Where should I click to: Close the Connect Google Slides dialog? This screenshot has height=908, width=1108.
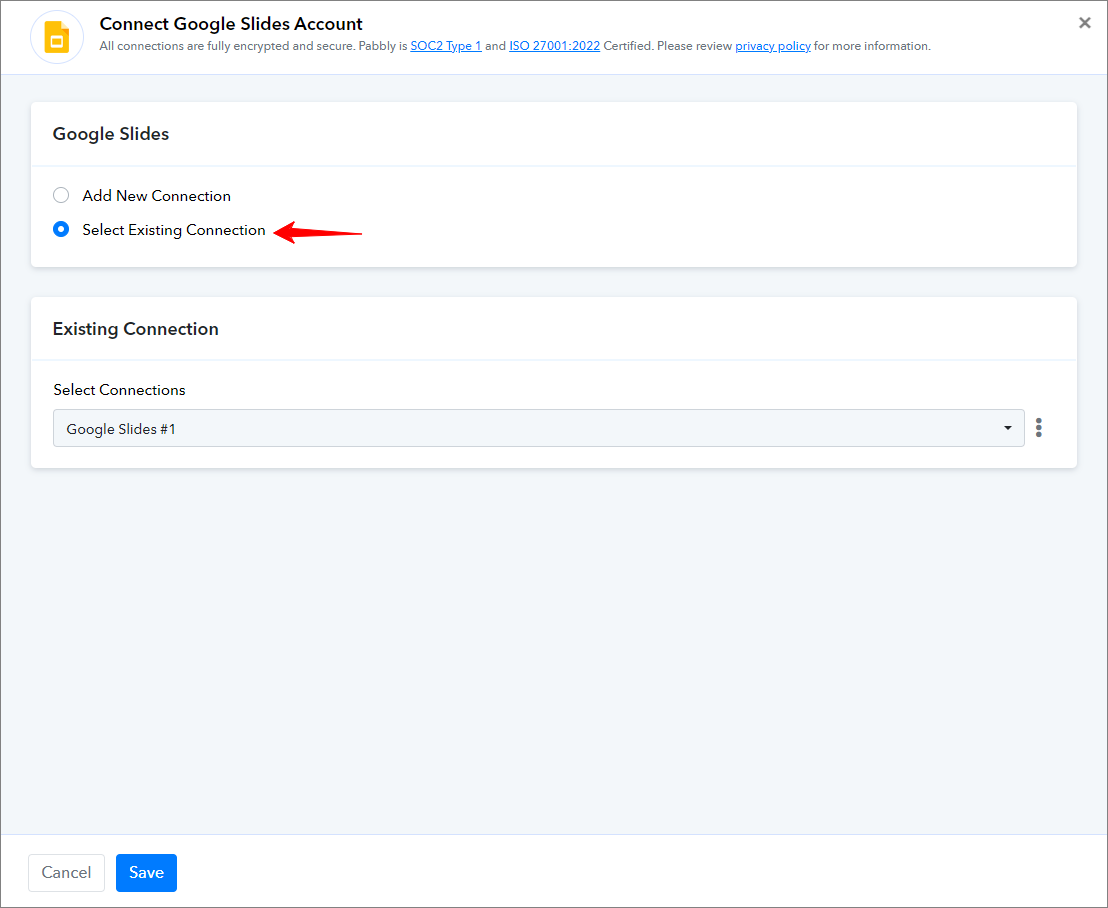[1085, 23]
